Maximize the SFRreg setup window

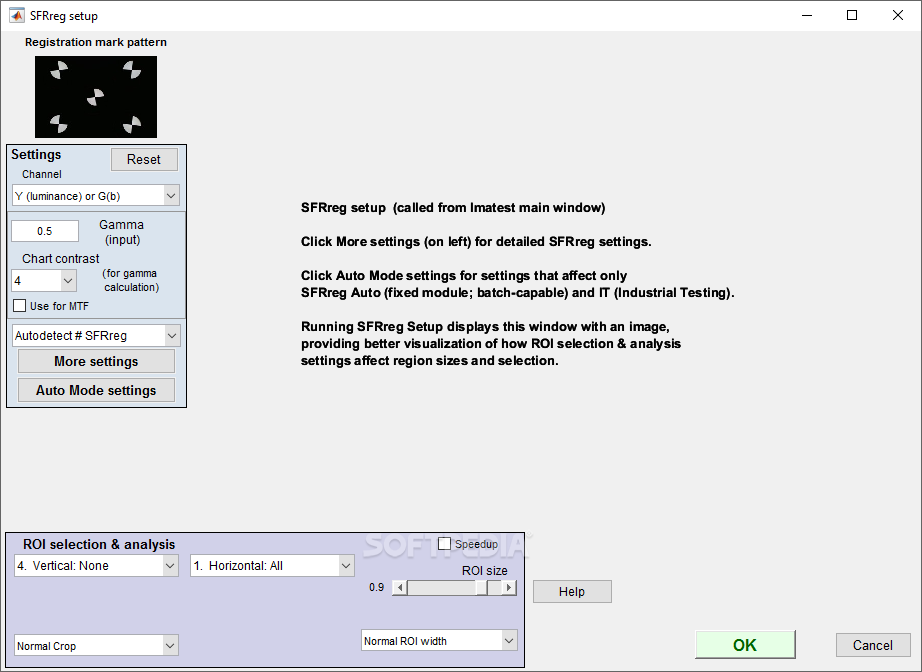(x=852, y=15)
